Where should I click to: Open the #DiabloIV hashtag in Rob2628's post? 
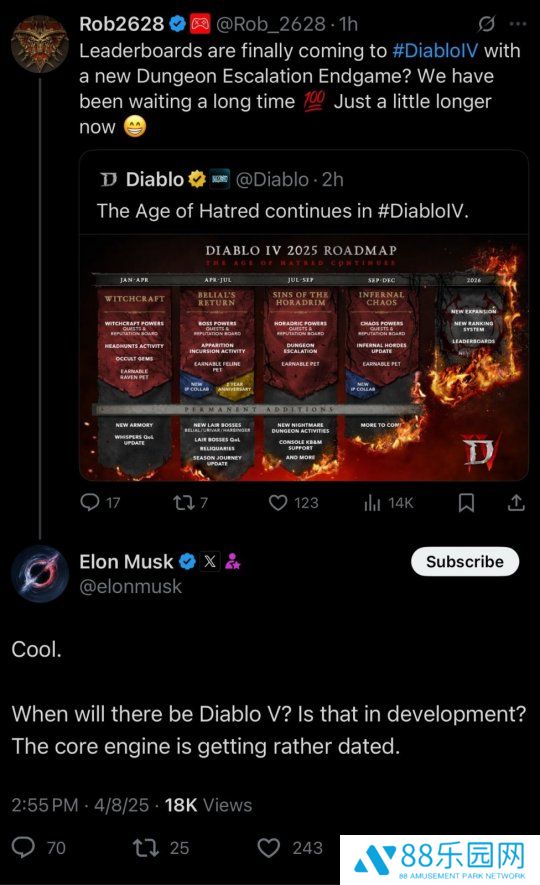coord(434,51)
